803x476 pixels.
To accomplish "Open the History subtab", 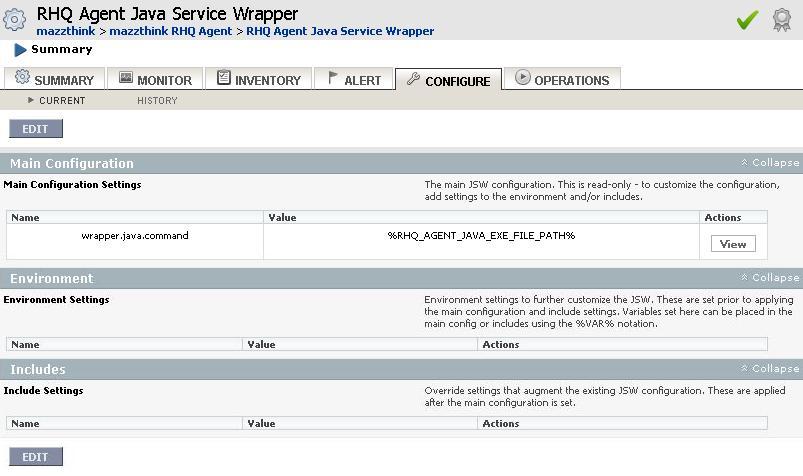I will click(157, 101).
